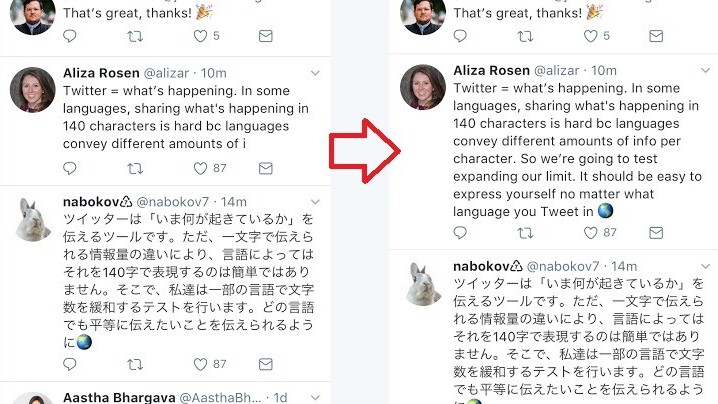
Task: Click Aliza Rosen's profile photo in right panel
Action: pyautogui.click(x=422, y=88)
